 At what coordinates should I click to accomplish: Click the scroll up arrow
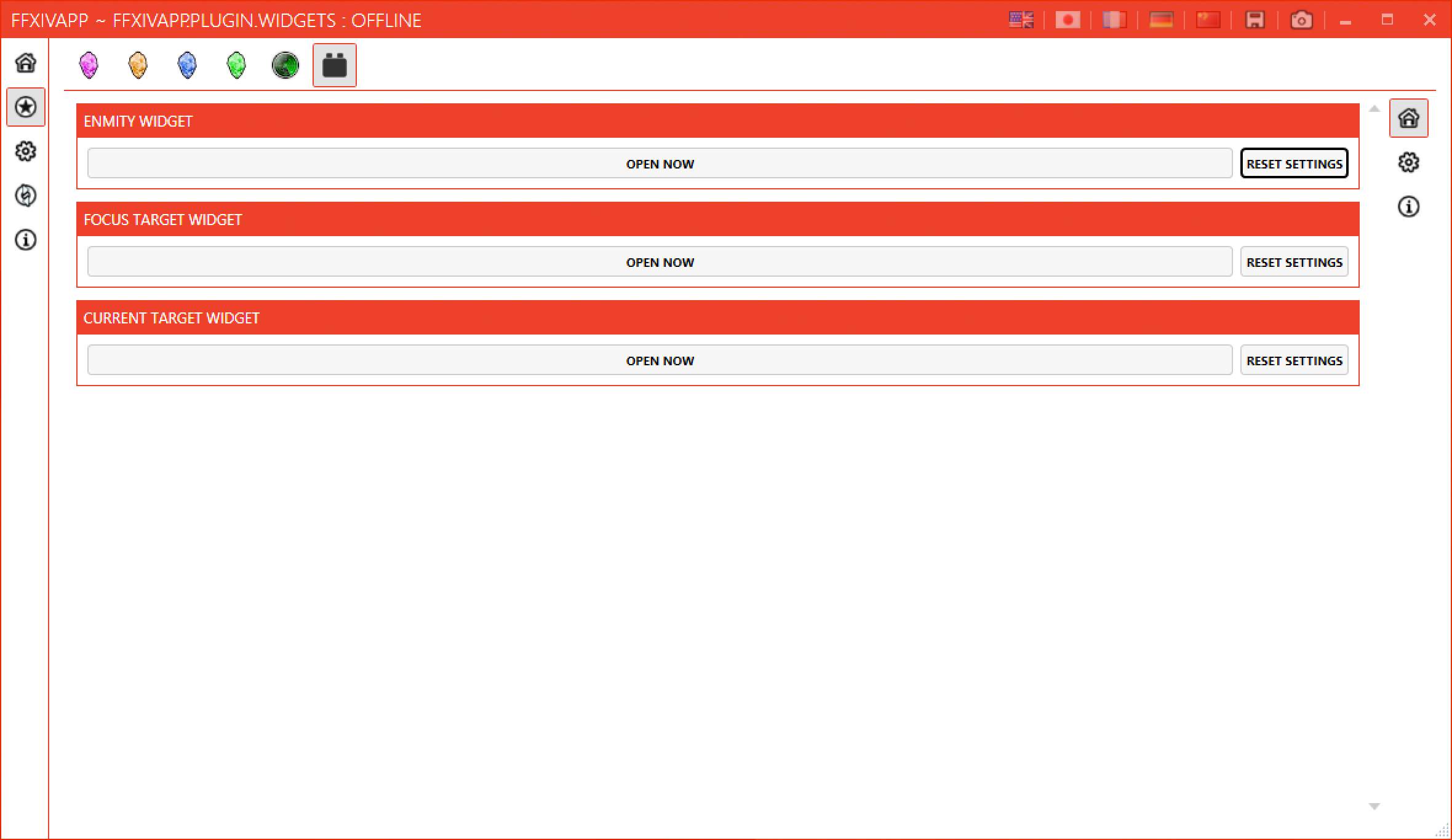[x=1374, y=109]
